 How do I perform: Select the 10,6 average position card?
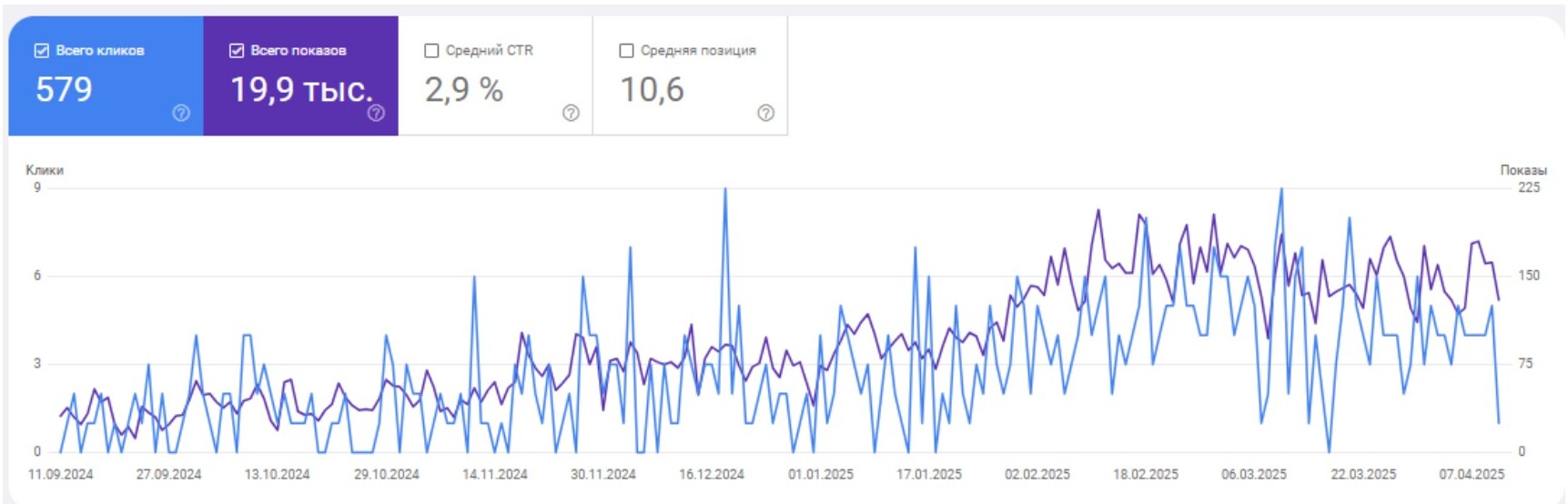[x=690, y=76]
